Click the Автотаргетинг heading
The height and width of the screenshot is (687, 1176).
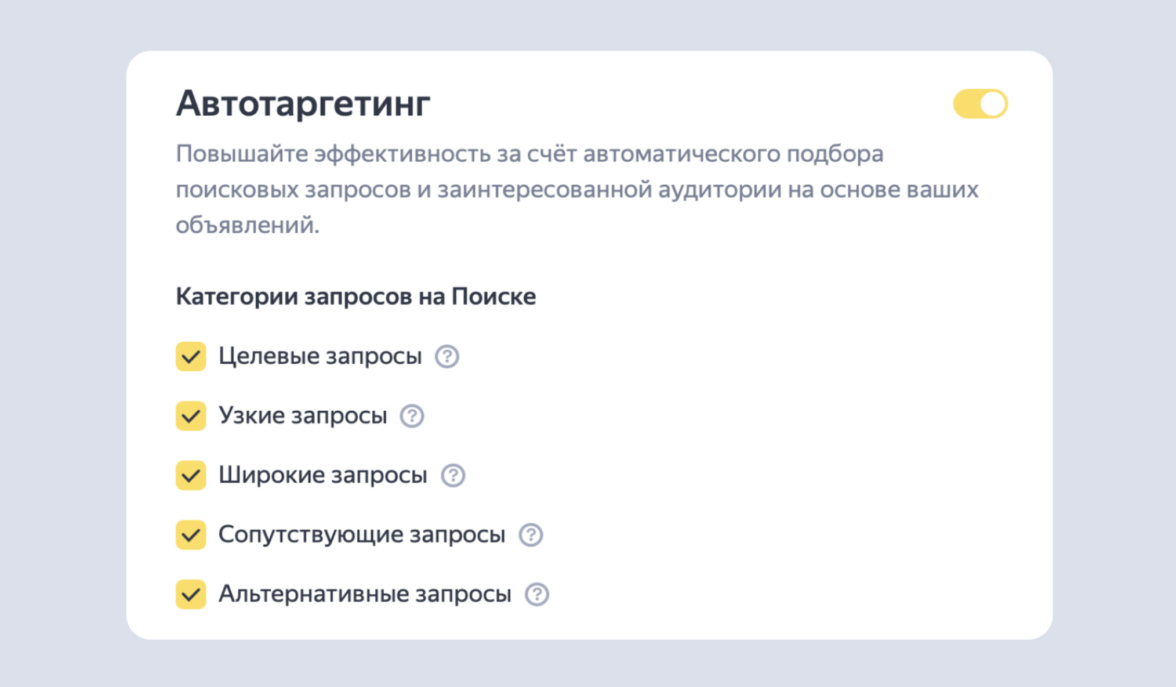(303, 104)
